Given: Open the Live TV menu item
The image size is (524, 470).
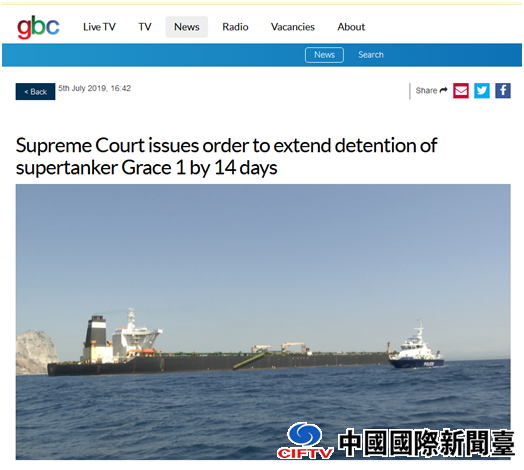Looking at the screenshot, I should coord(99,27).
